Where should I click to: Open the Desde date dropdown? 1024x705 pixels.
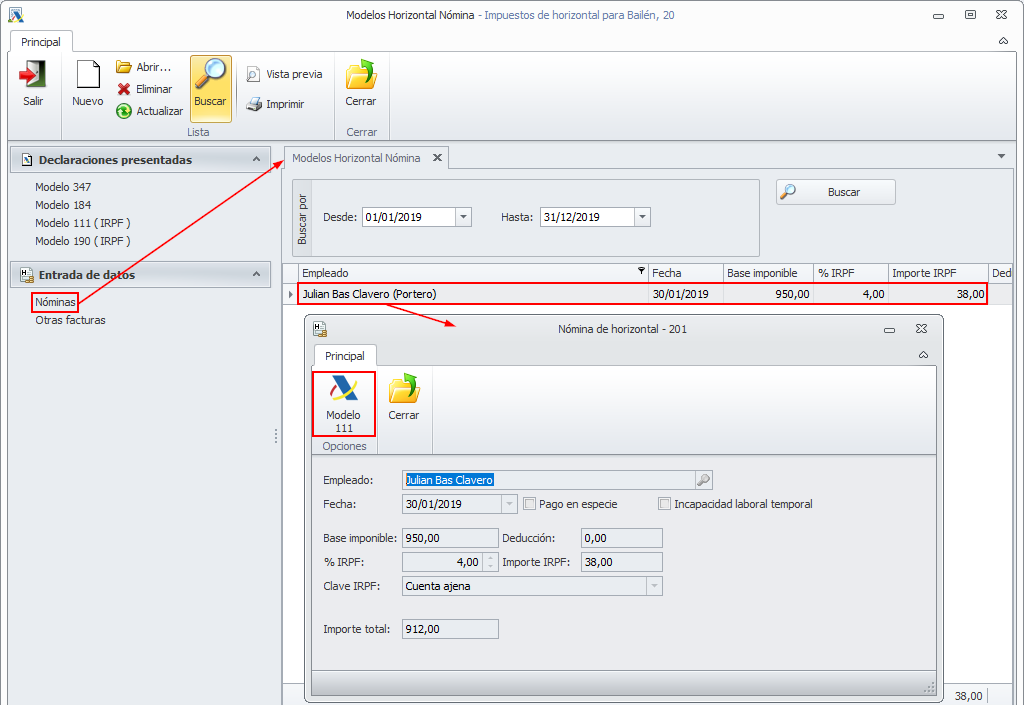pyautogui.click(x=463, y=217)
